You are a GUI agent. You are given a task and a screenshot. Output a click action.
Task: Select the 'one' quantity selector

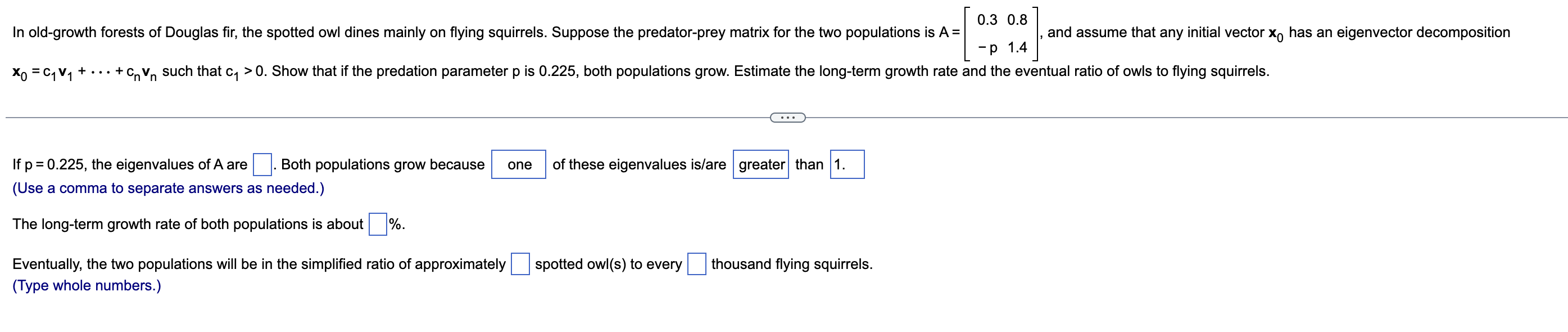click(x=518, y=164)
